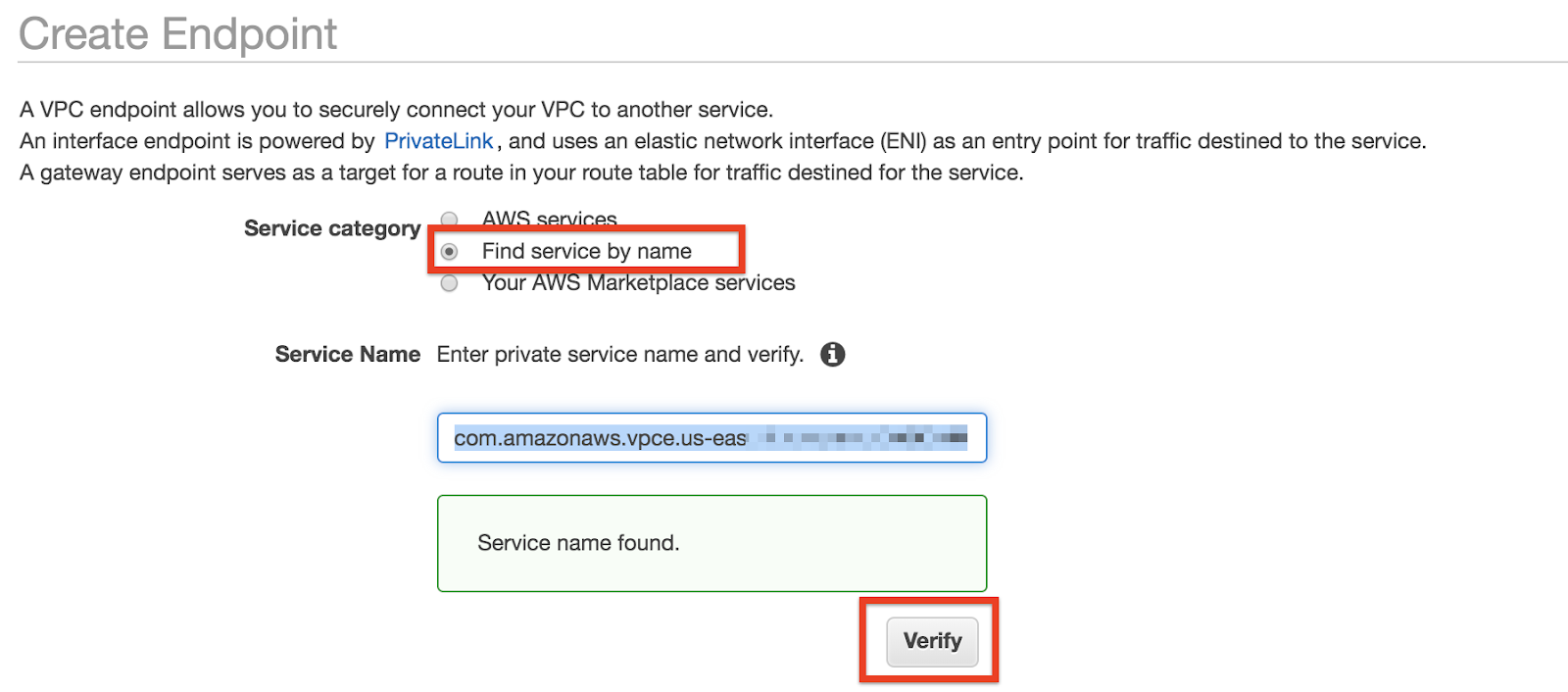The image size is (1568, 692).
Task: Click the 'AWS services' option label
Action: pos(550,220)
